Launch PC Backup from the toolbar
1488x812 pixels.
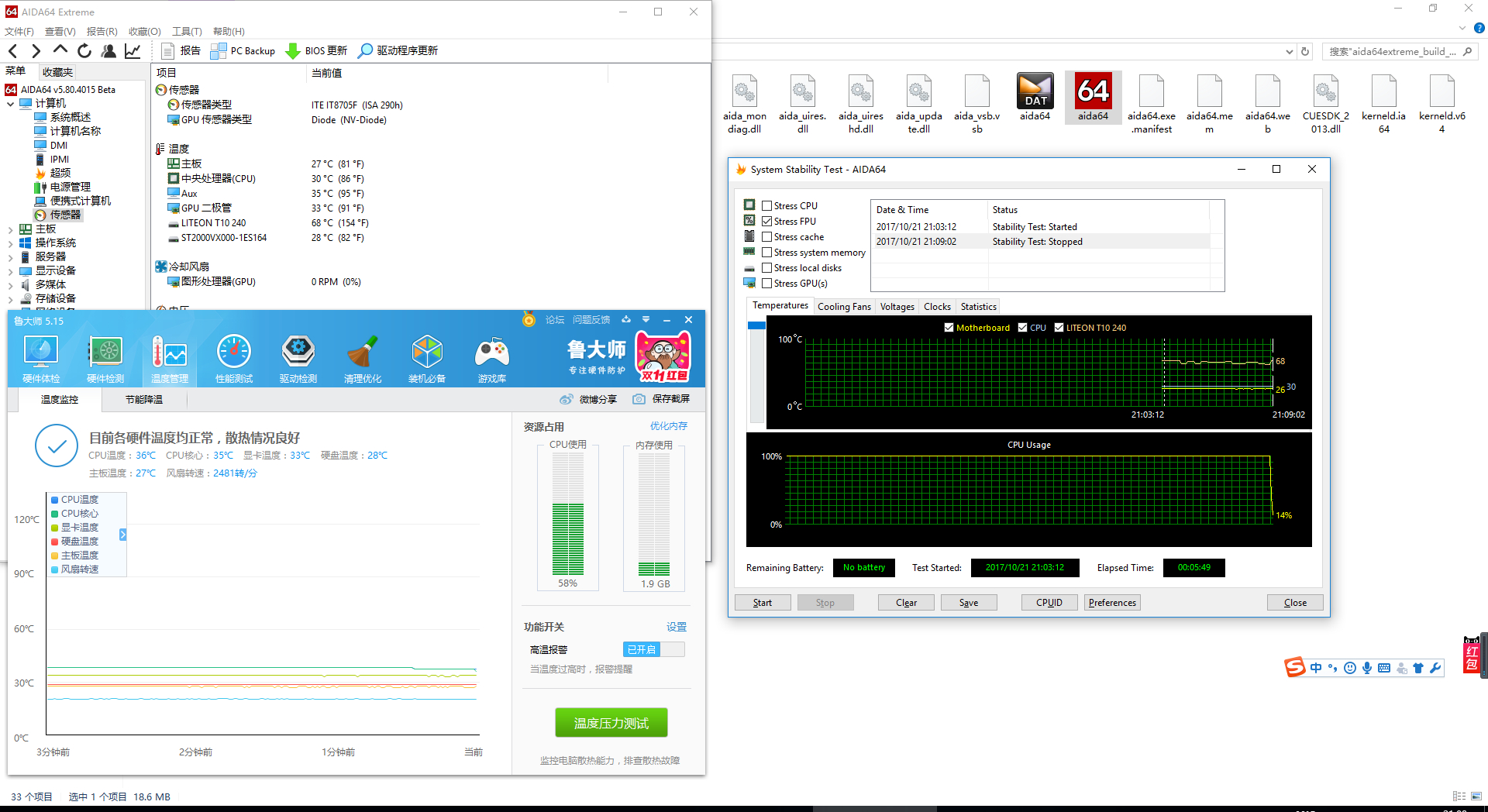click(243, 51)
